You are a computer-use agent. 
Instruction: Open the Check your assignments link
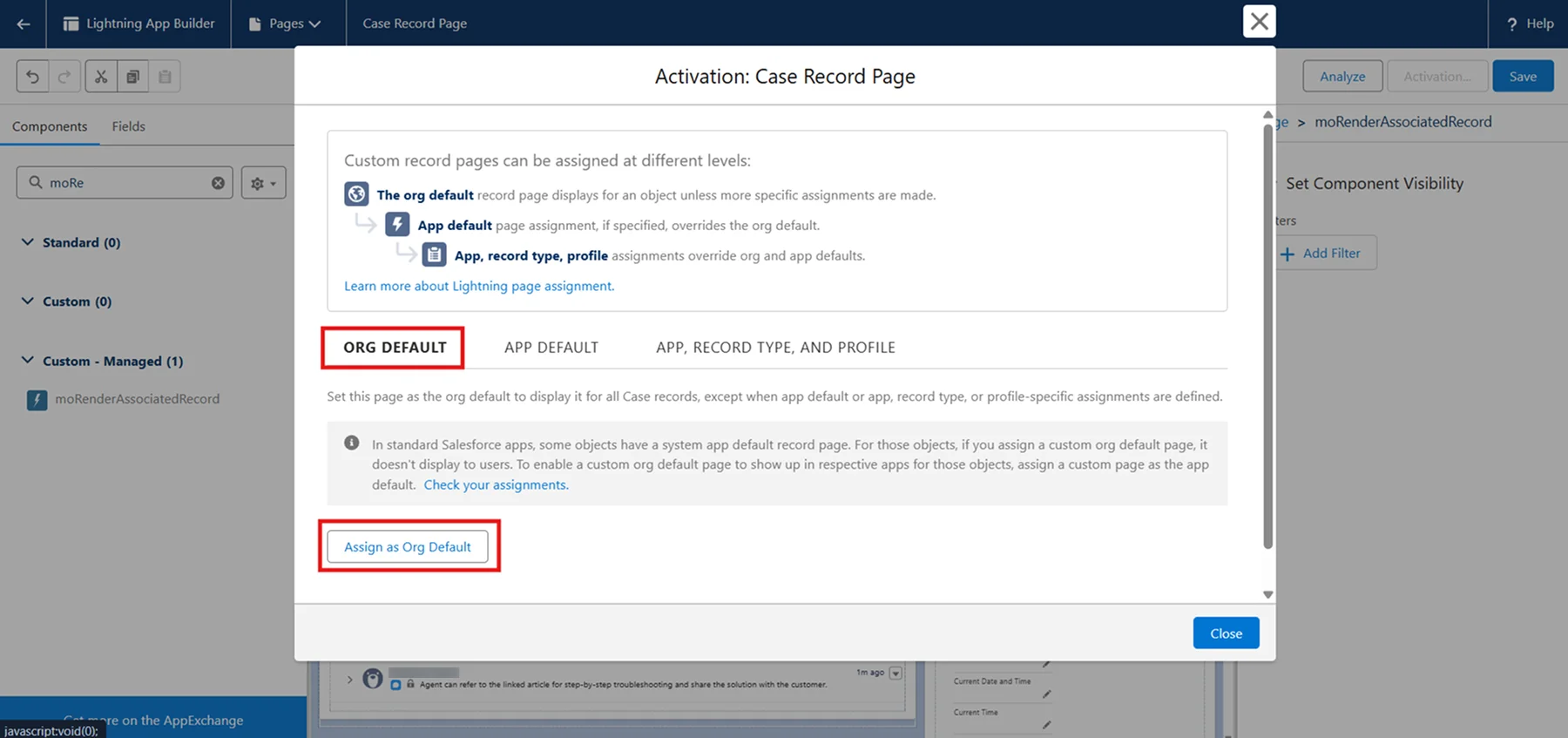point(496,484)
